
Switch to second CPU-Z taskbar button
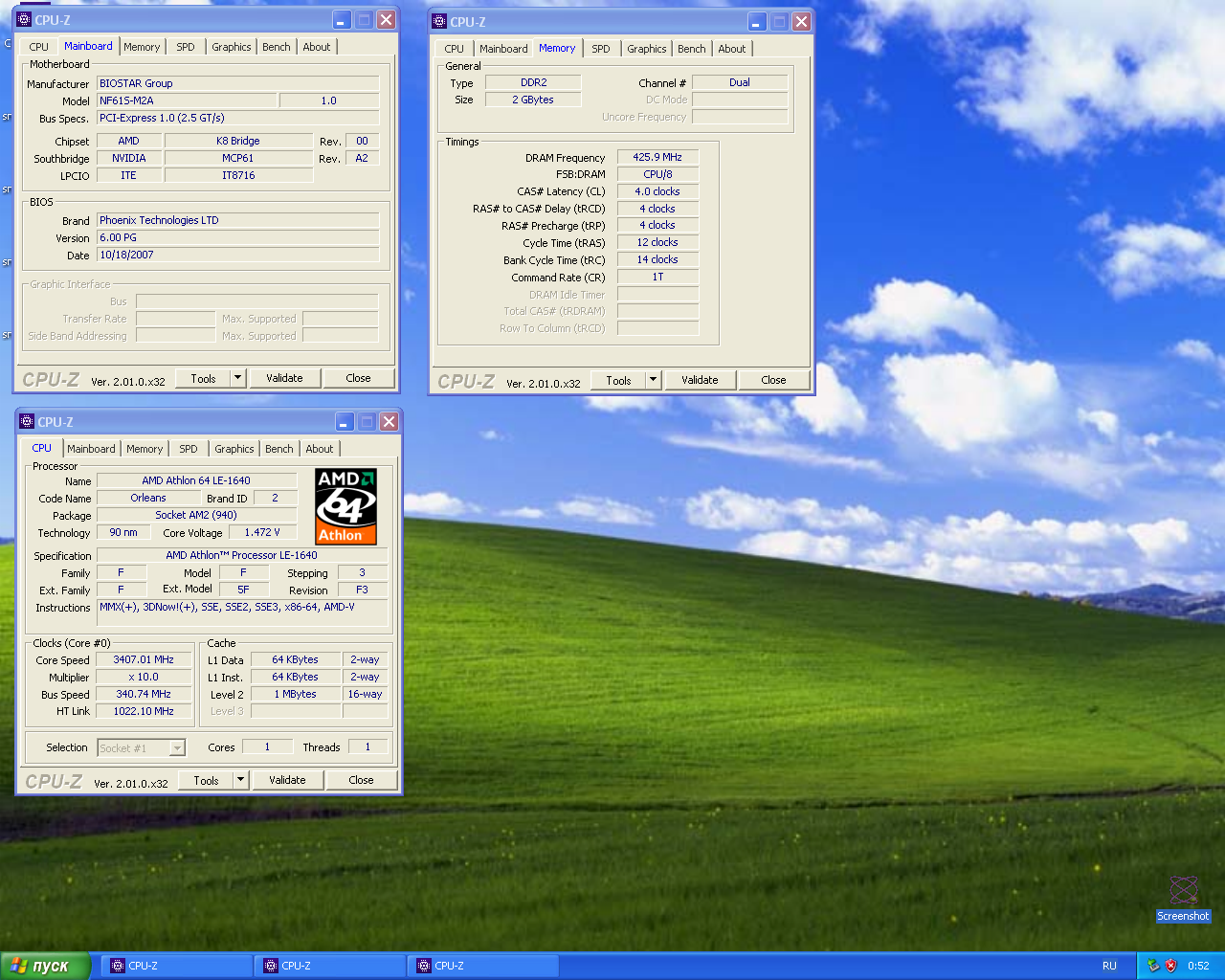point(330,966)
